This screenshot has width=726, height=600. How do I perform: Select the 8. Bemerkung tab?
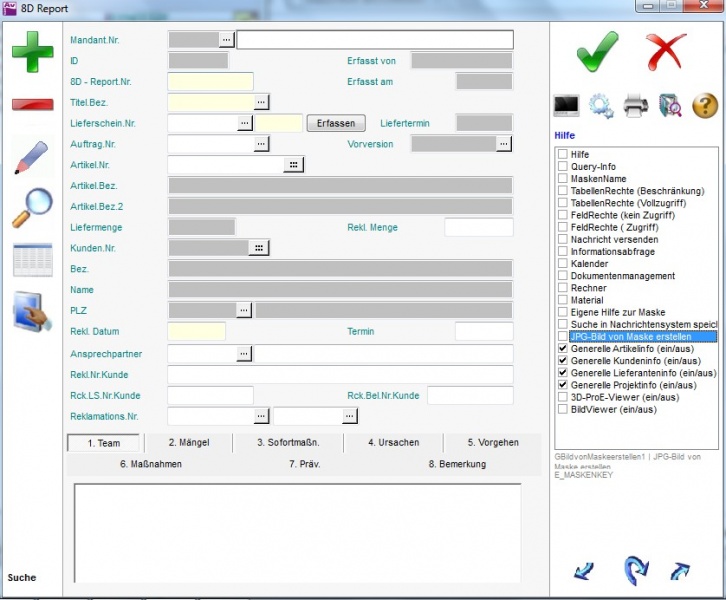coord(456,464)
